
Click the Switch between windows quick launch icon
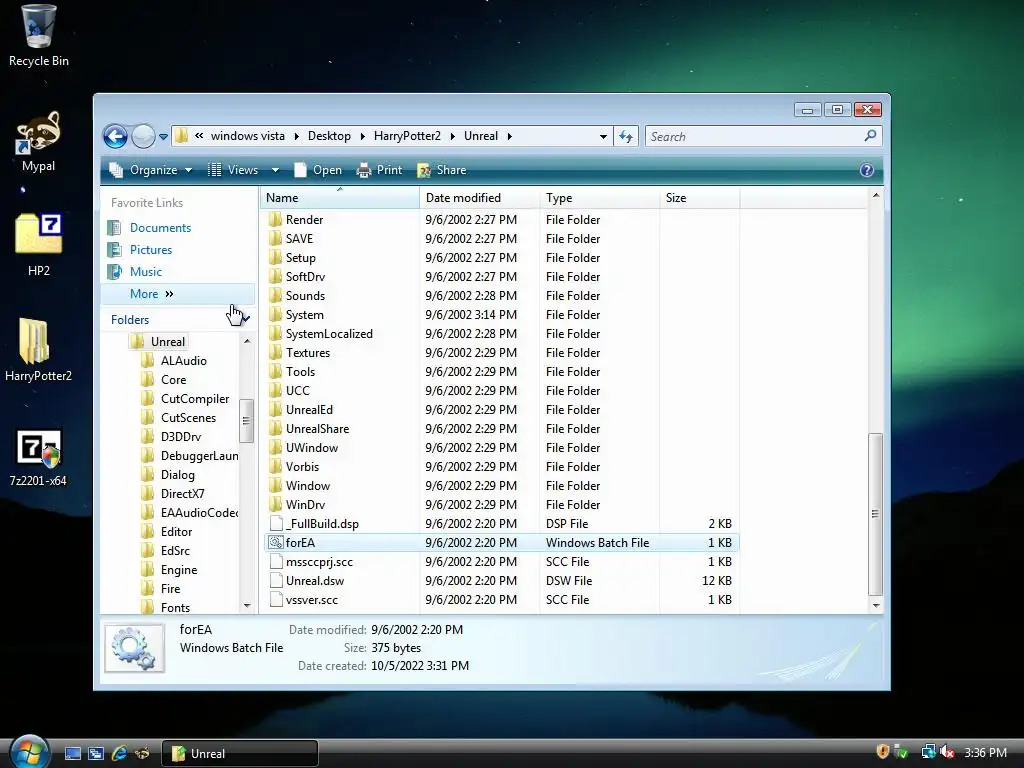pos(96,754)
